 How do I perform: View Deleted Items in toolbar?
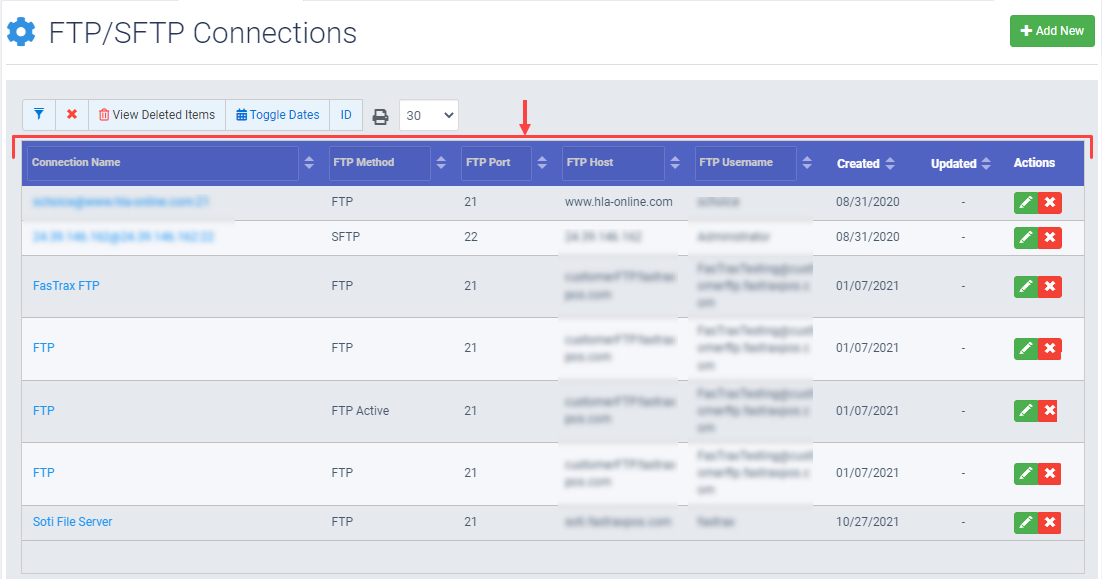click(157, 115)
